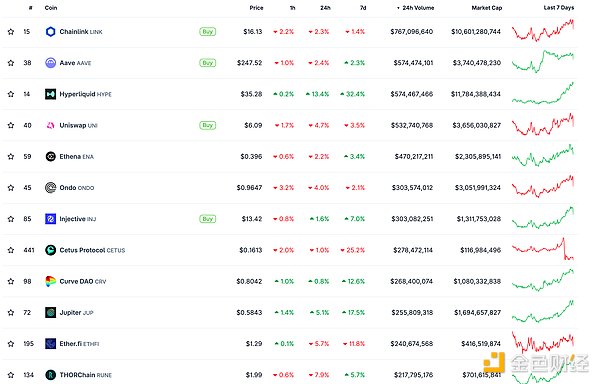
Task: Open the Hyperliquid 7-day sparkline chart
Action: (x=543, y=93)
